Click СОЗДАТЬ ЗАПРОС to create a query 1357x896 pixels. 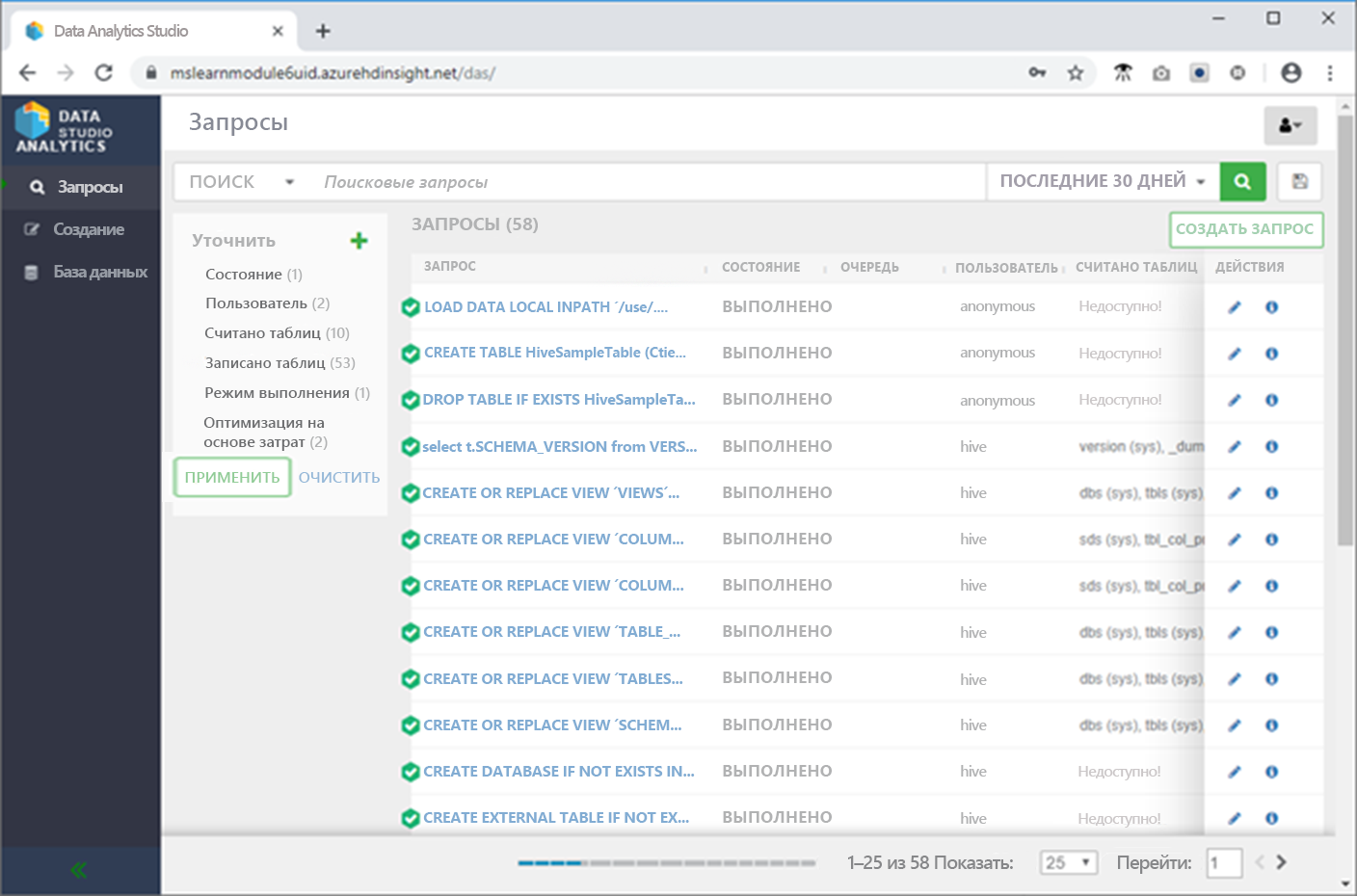tap(1246, 231)
